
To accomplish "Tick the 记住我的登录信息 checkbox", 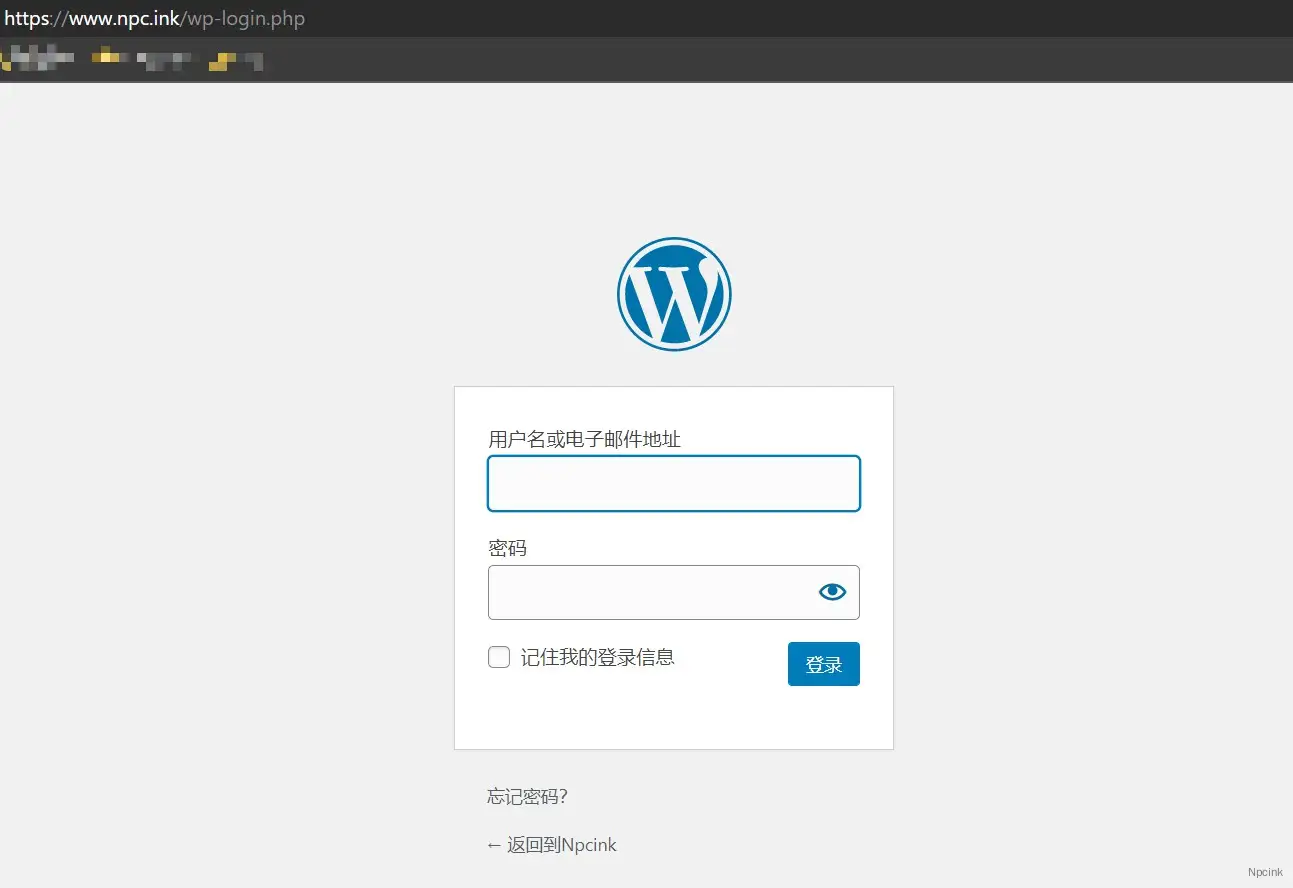I will pyautogui.click(x=499, y=657).
